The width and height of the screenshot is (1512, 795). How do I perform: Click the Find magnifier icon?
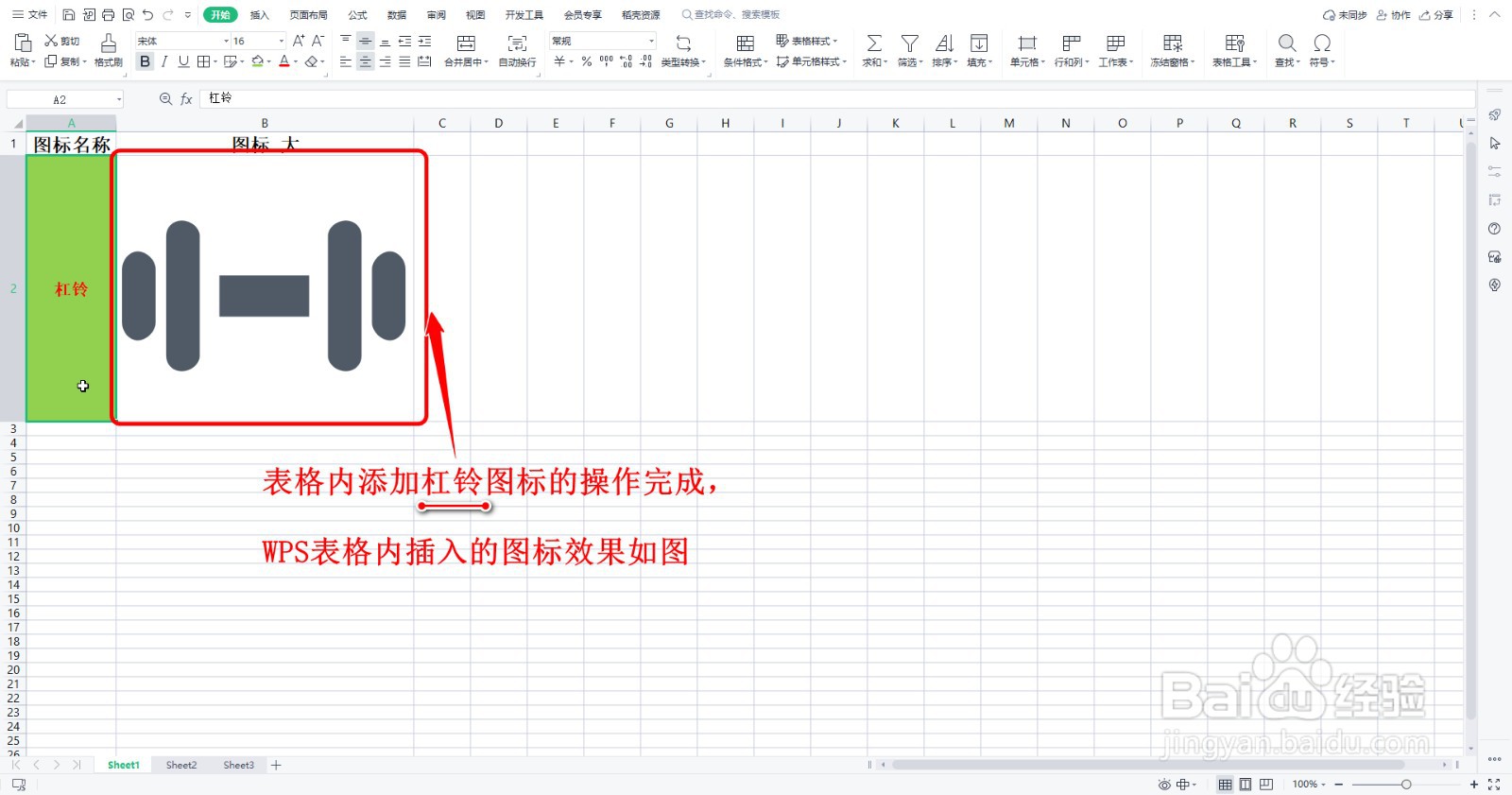point(1287,43)
